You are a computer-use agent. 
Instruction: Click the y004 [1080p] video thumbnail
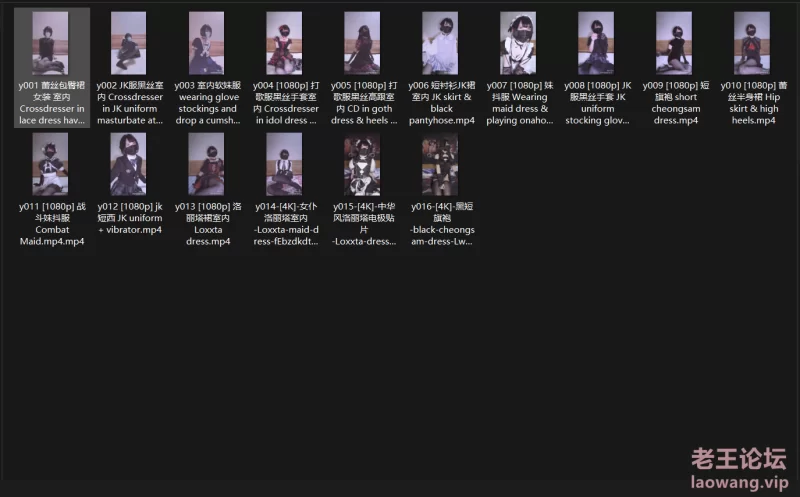pyautogui.click(x=285, y=43)
